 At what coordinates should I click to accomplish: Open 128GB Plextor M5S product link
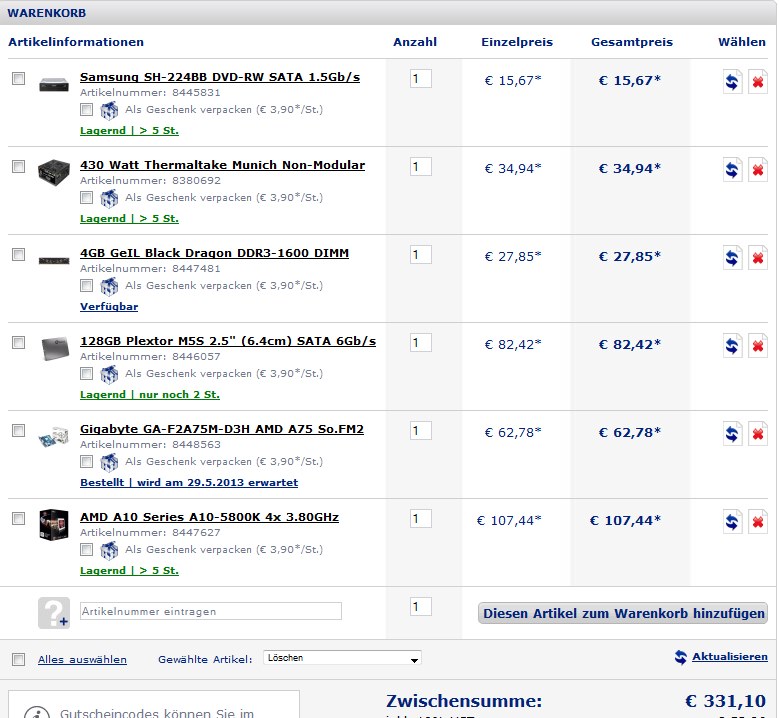coord(228,341)
